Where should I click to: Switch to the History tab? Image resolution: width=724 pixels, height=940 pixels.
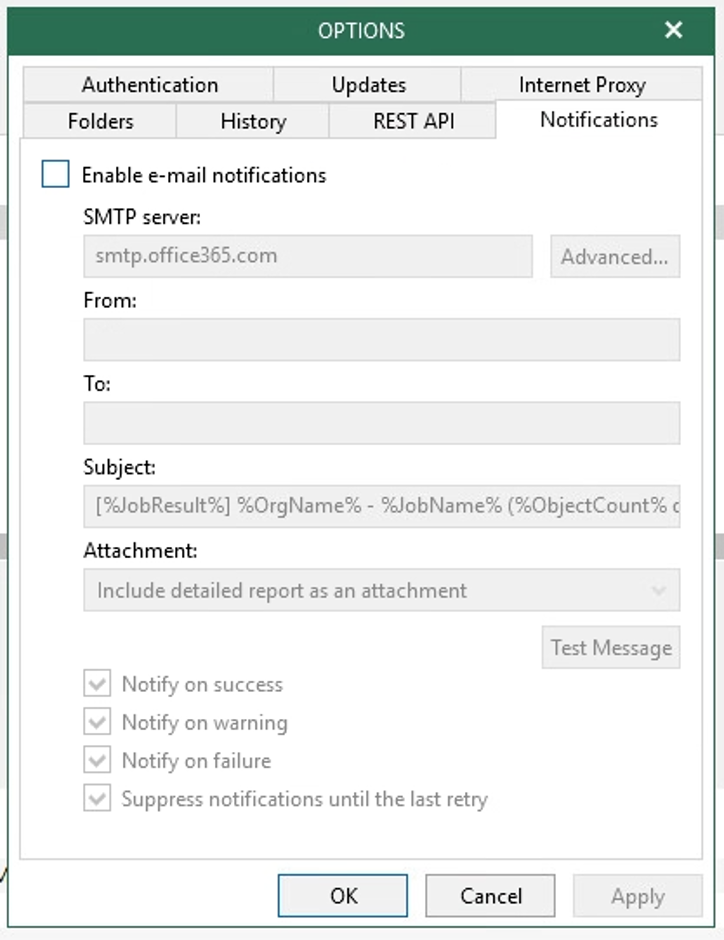253,122
